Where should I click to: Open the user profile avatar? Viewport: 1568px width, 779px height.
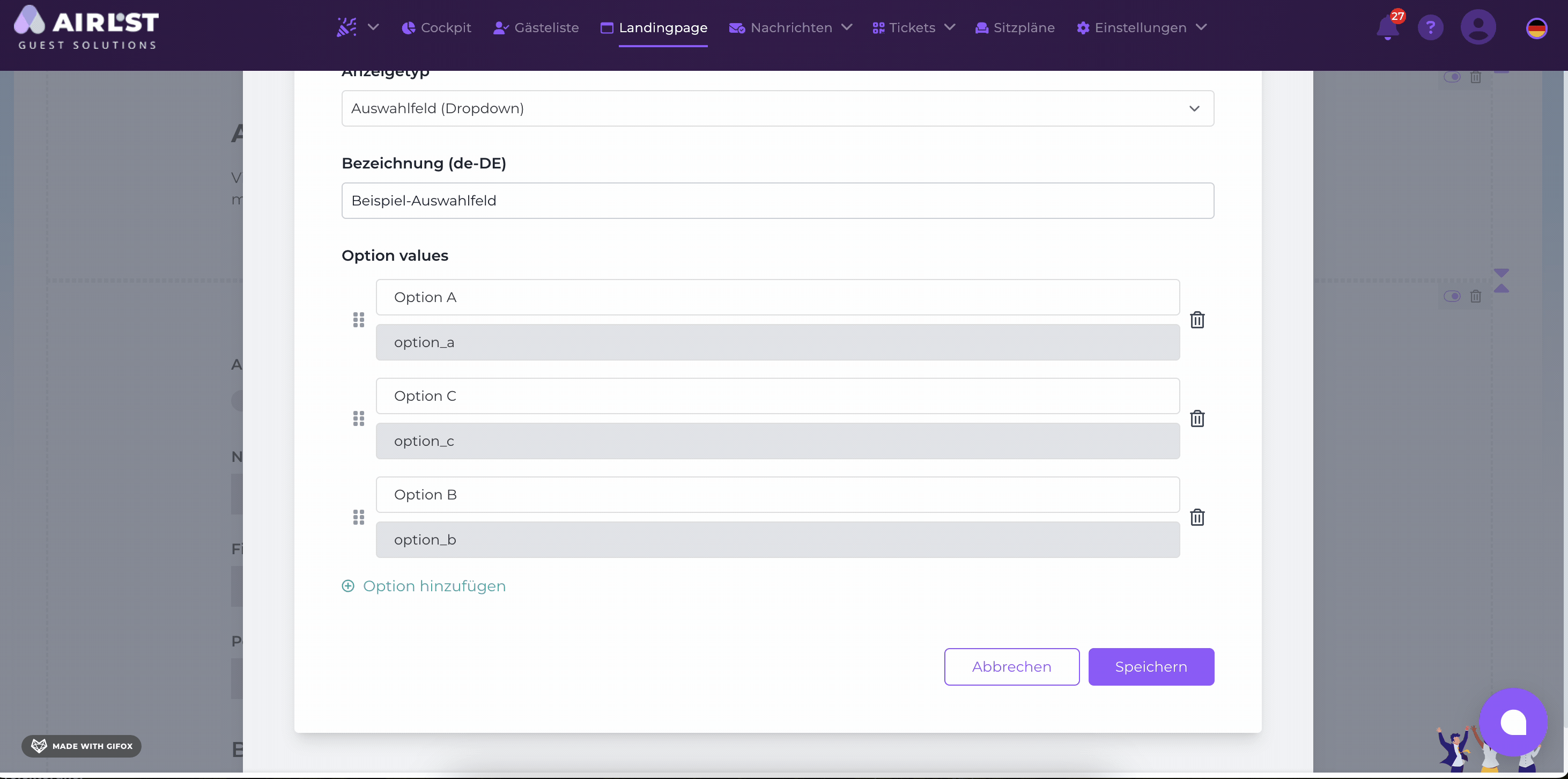coord(1477,28)
